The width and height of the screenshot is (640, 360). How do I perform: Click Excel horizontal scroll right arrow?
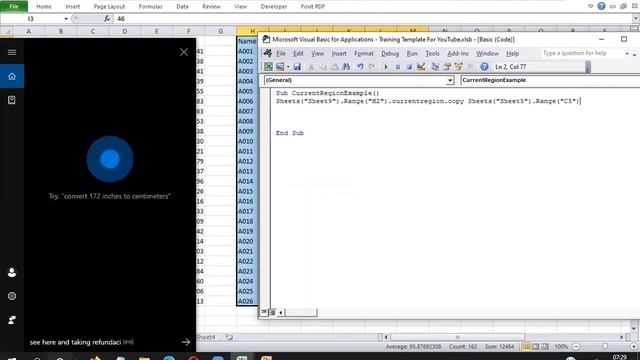(x=622, y=337)
